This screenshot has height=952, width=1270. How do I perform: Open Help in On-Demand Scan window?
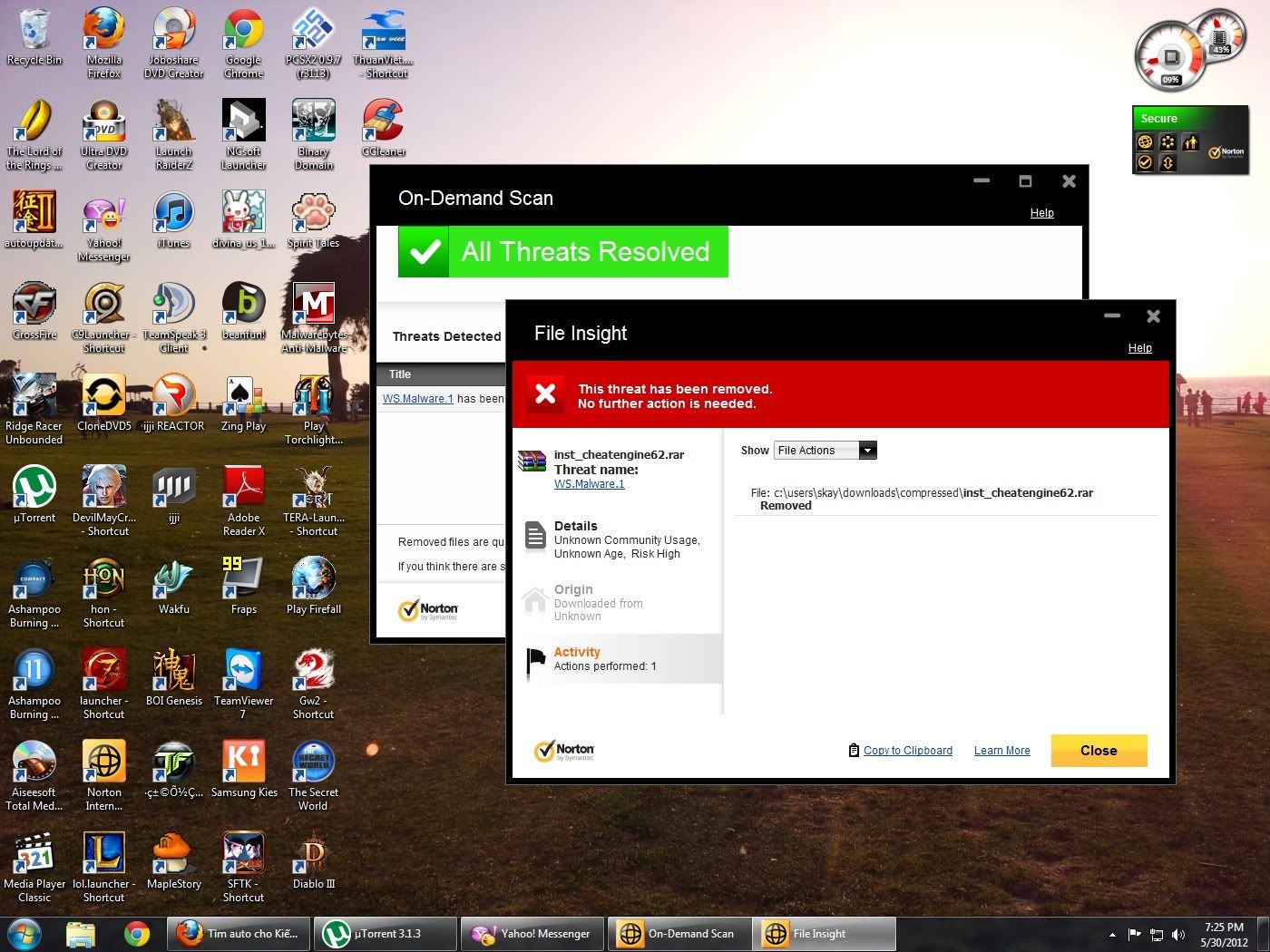click(1041, 213)
